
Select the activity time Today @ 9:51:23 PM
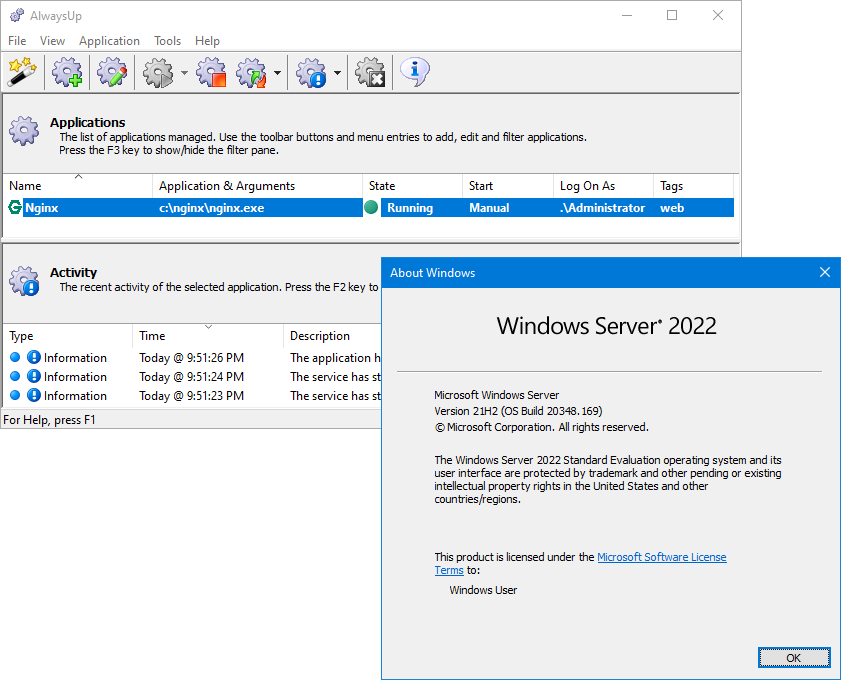(191, 395)
